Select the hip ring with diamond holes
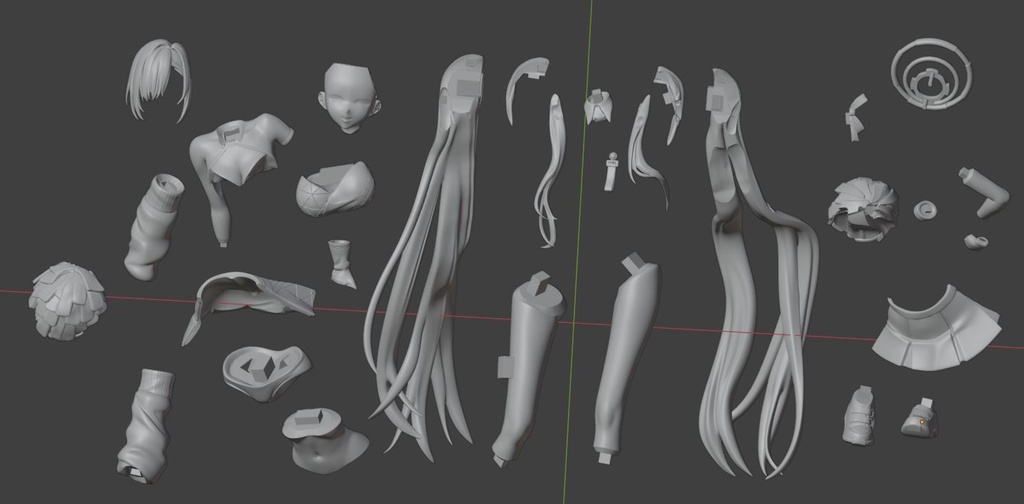 point(266,372)
